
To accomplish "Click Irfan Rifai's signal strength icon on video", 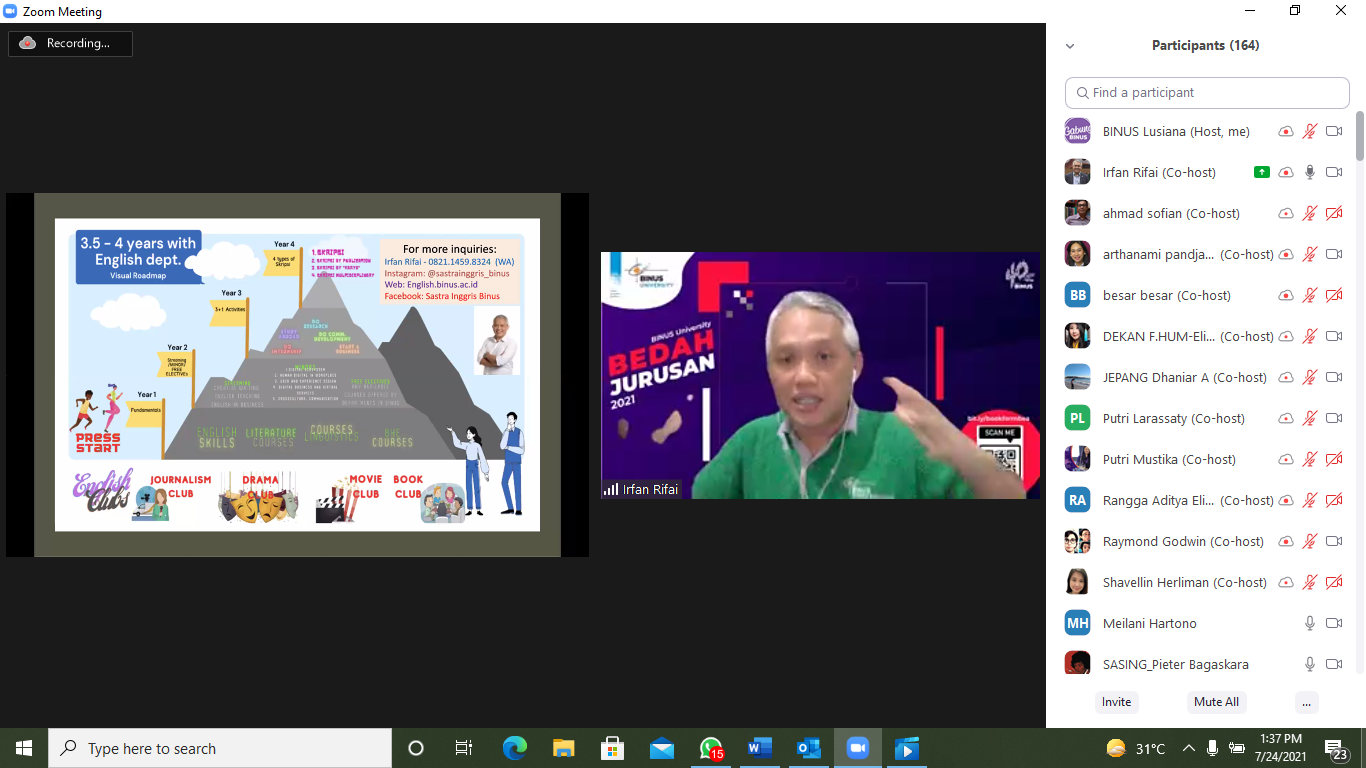I will click(610, 489).
